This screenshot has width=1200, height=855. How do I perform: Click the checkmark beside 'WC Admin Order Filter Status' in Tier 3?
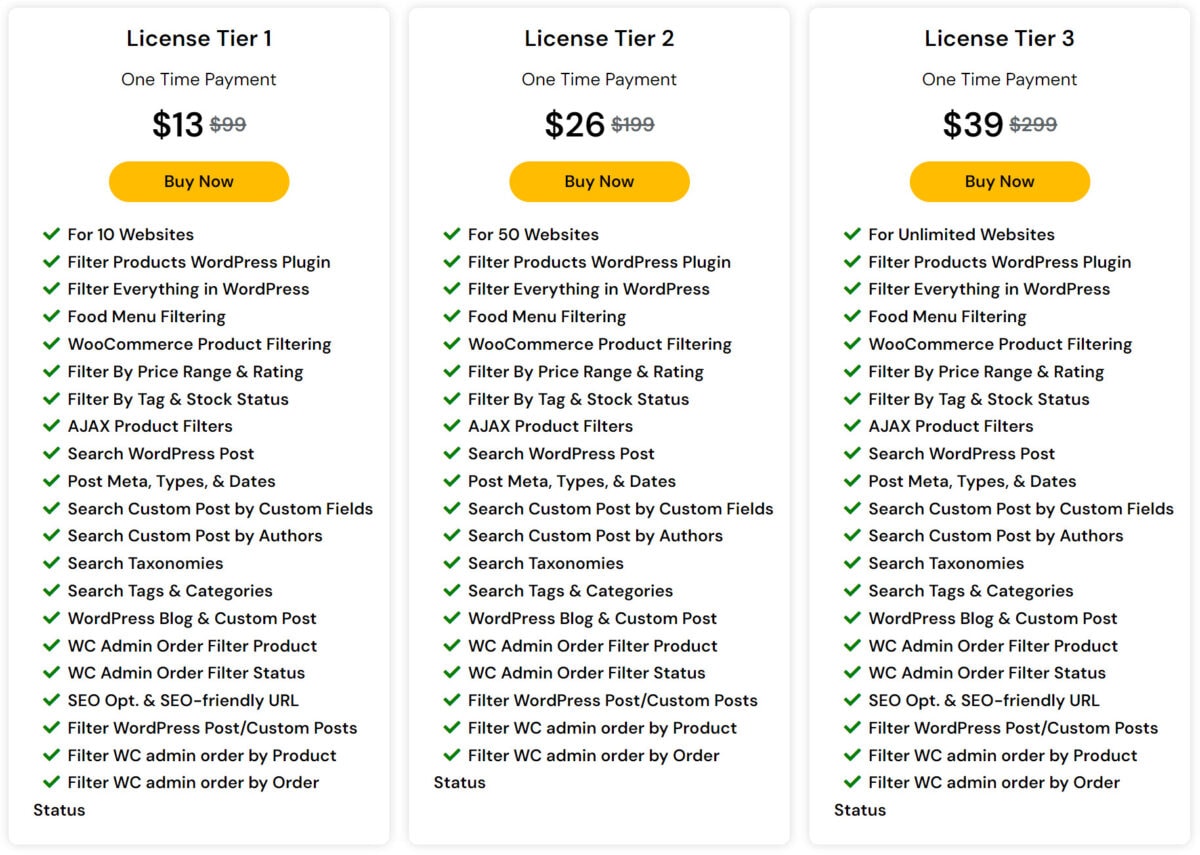(852, 673)
